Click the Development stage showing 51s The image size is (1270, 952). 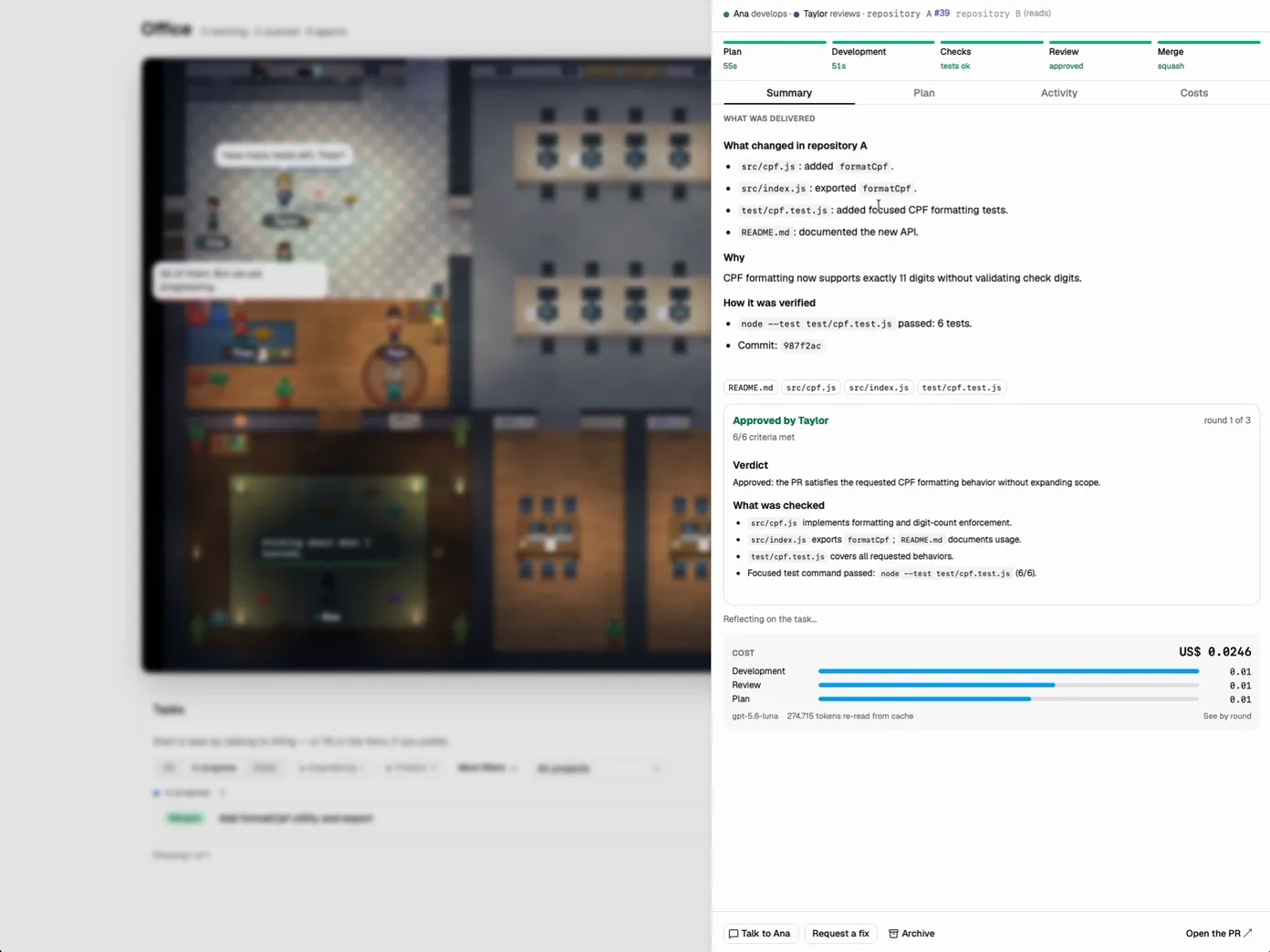click(x=883, y=57)
